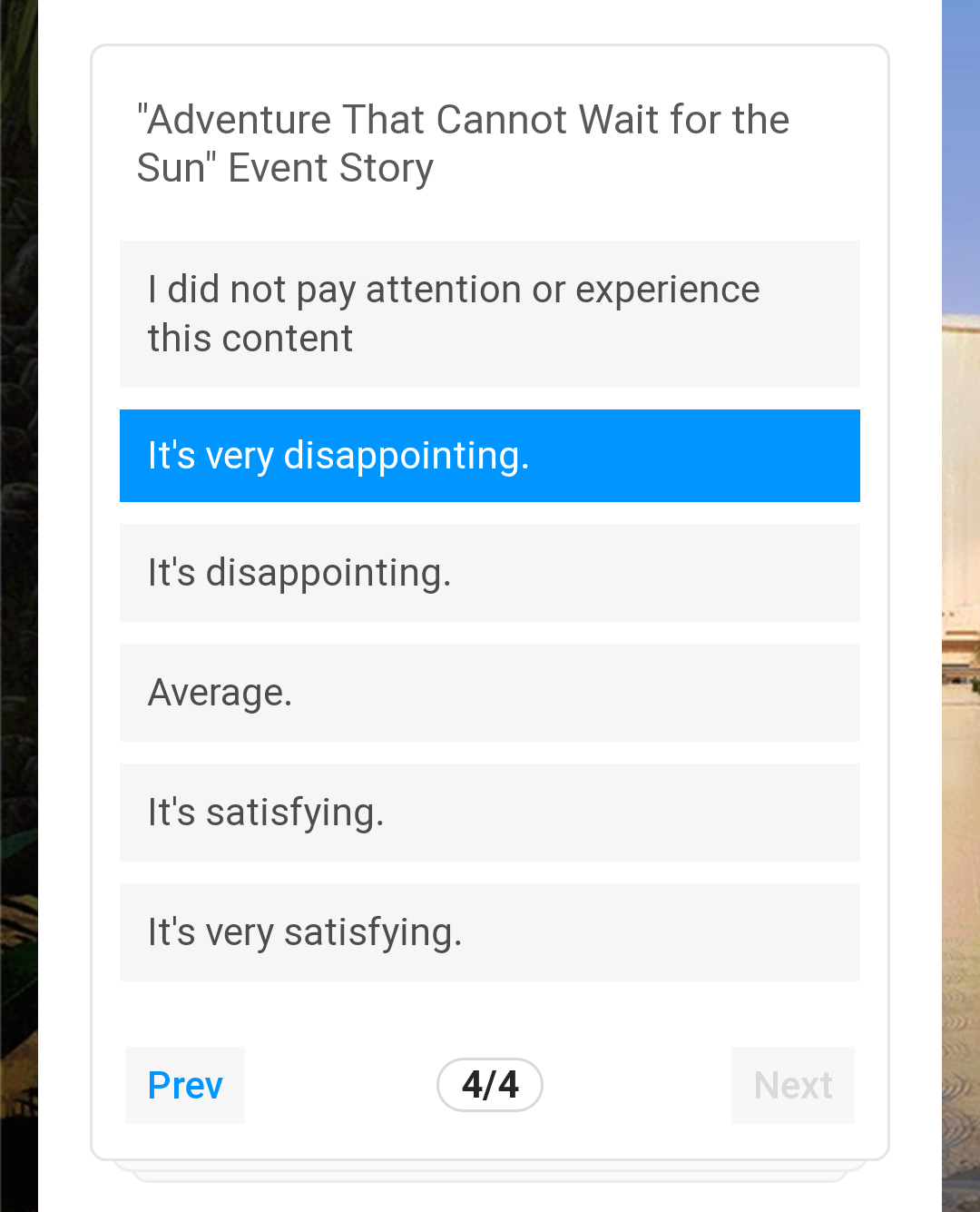Image resolution: width=980 pixels, height=1212 pixels.
Task: Deselect the blue highlighted answer row
Action: [x=490, y=456]
